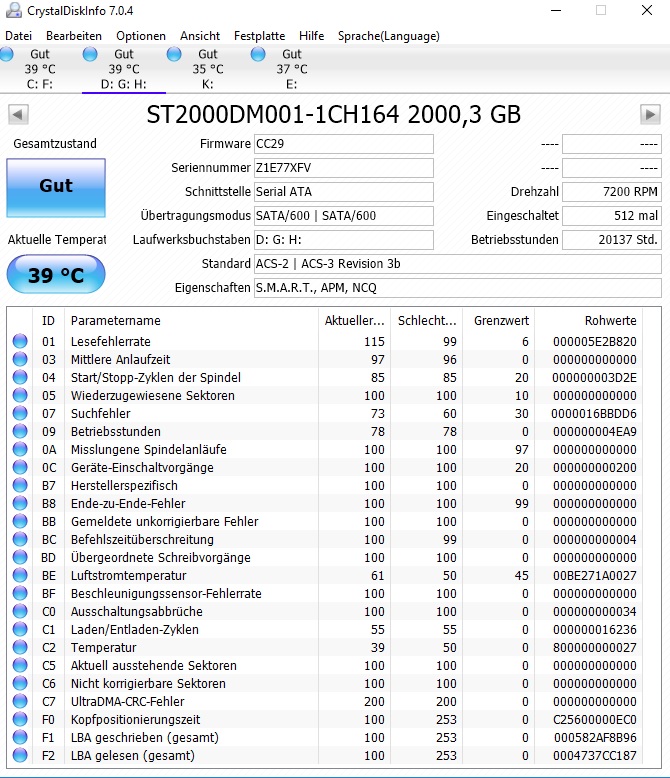Select the K: disk tab
Image resolution: width=670 pixels, height=778 pixels.
pyautogui.click(x=207, y=69)
